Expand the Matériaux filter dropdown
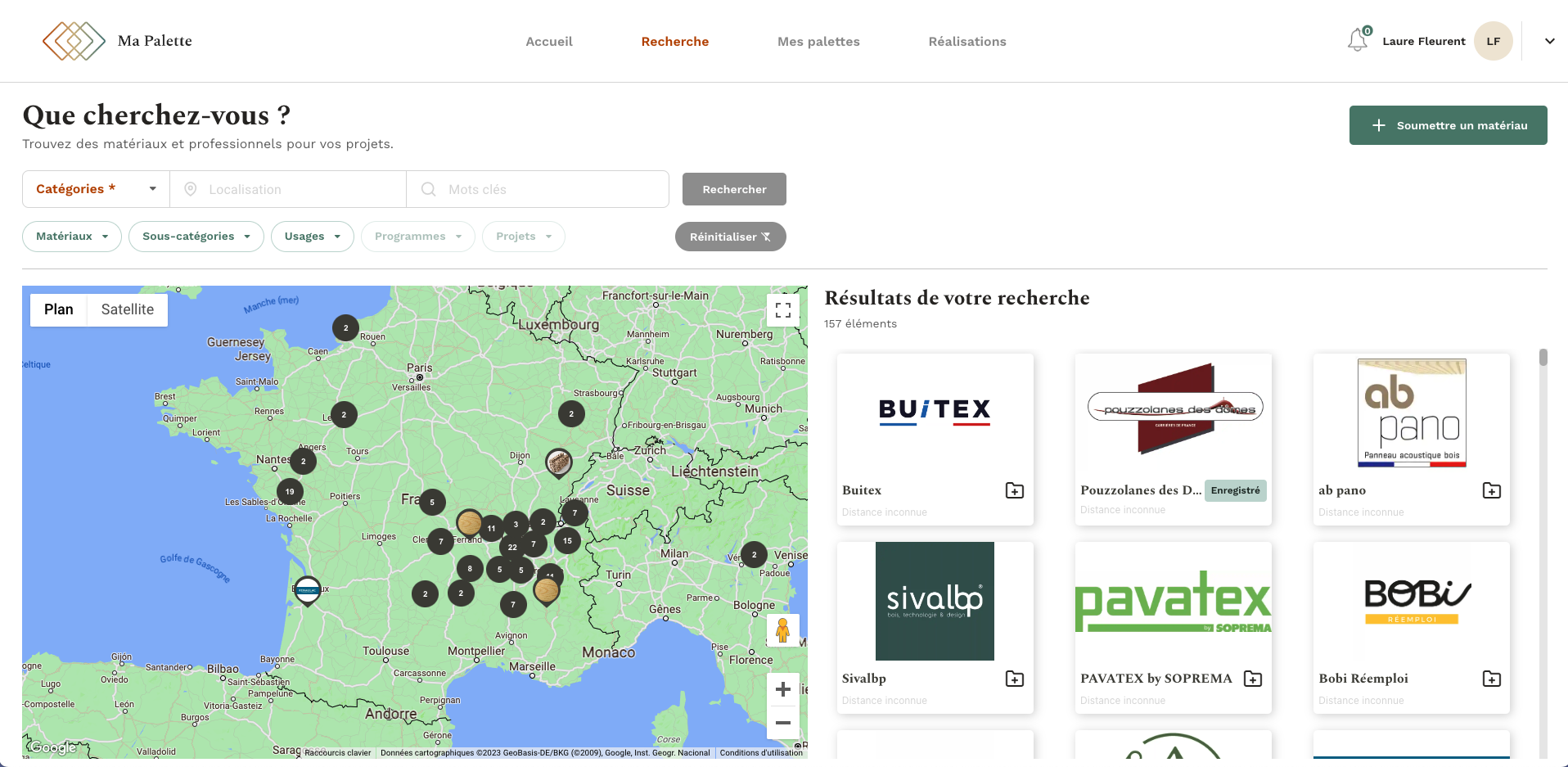Image resolution: width=1568 pixels, height=767 pixels. [72, 237]
